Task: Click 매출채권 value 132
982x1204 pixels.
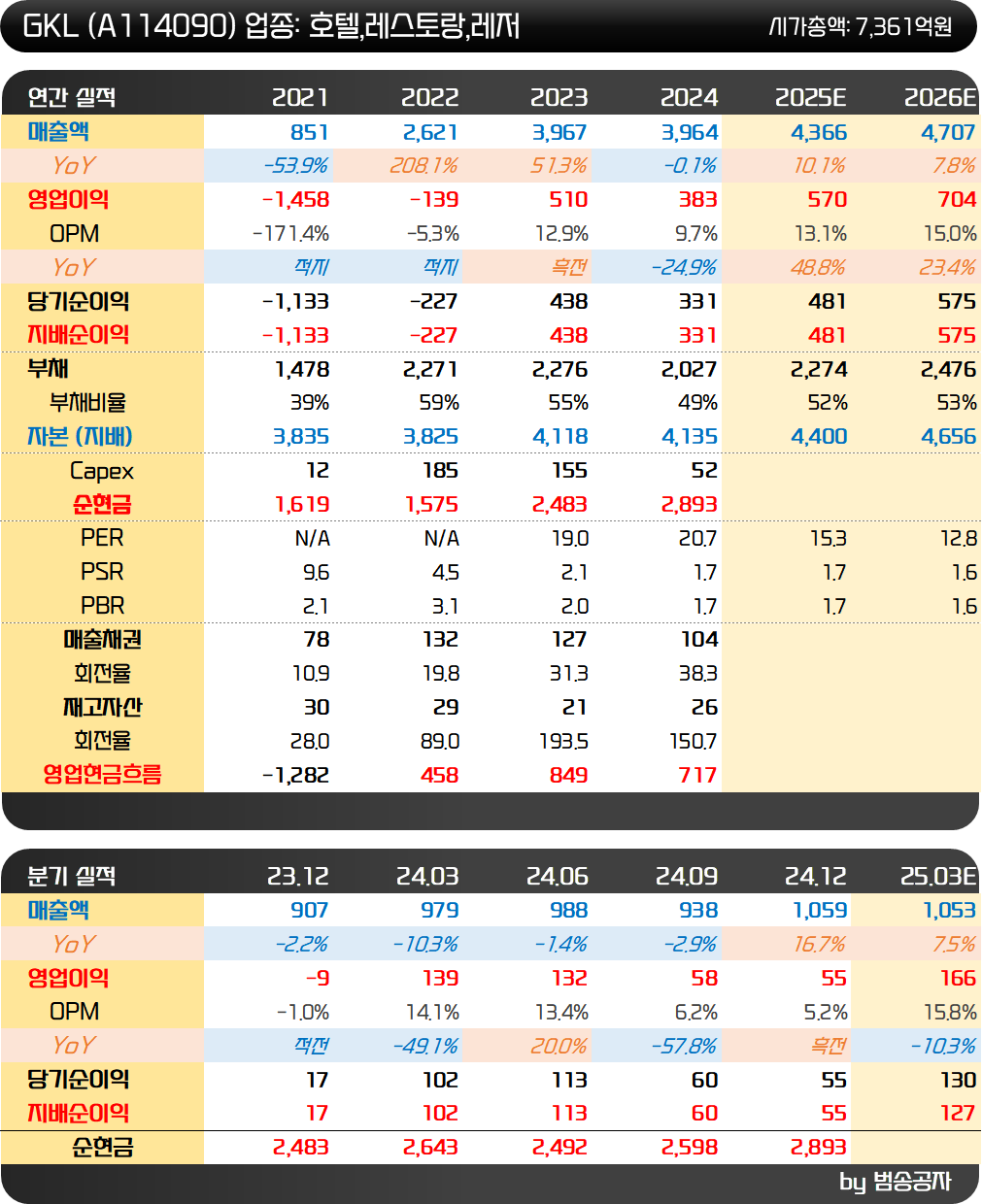Action: click(440, 640)
